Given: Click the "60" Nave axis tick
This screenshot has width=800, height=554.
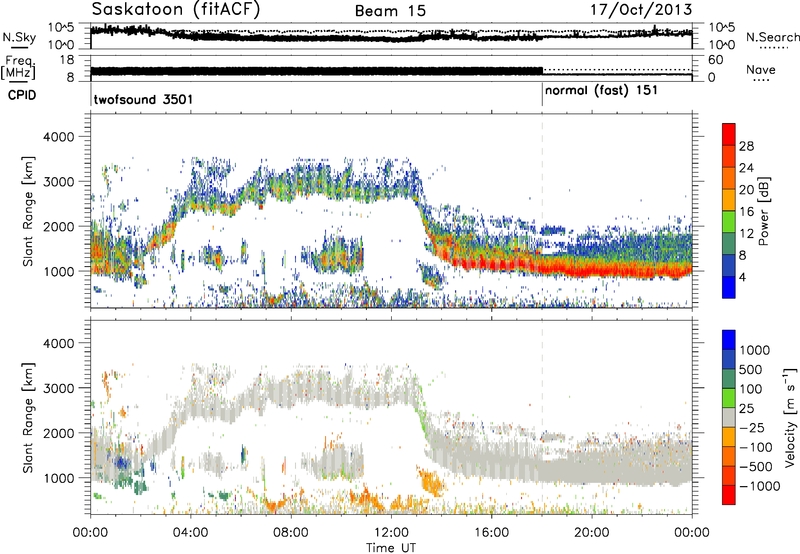Looking at the screenshot, I should click(x=715, y=60).
